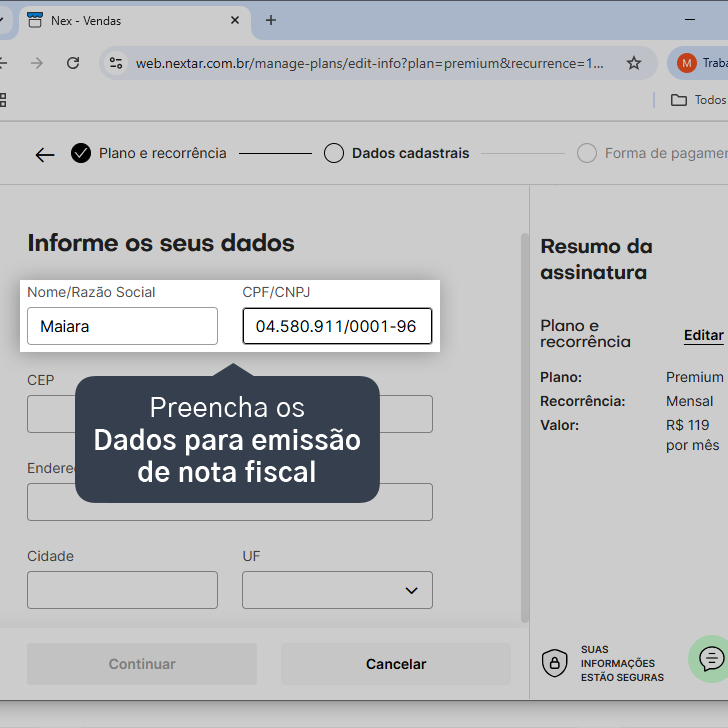Click the Mensal recurrence value
The height and width of the screenshot is (728, 728).
click(x=689, y=401)
